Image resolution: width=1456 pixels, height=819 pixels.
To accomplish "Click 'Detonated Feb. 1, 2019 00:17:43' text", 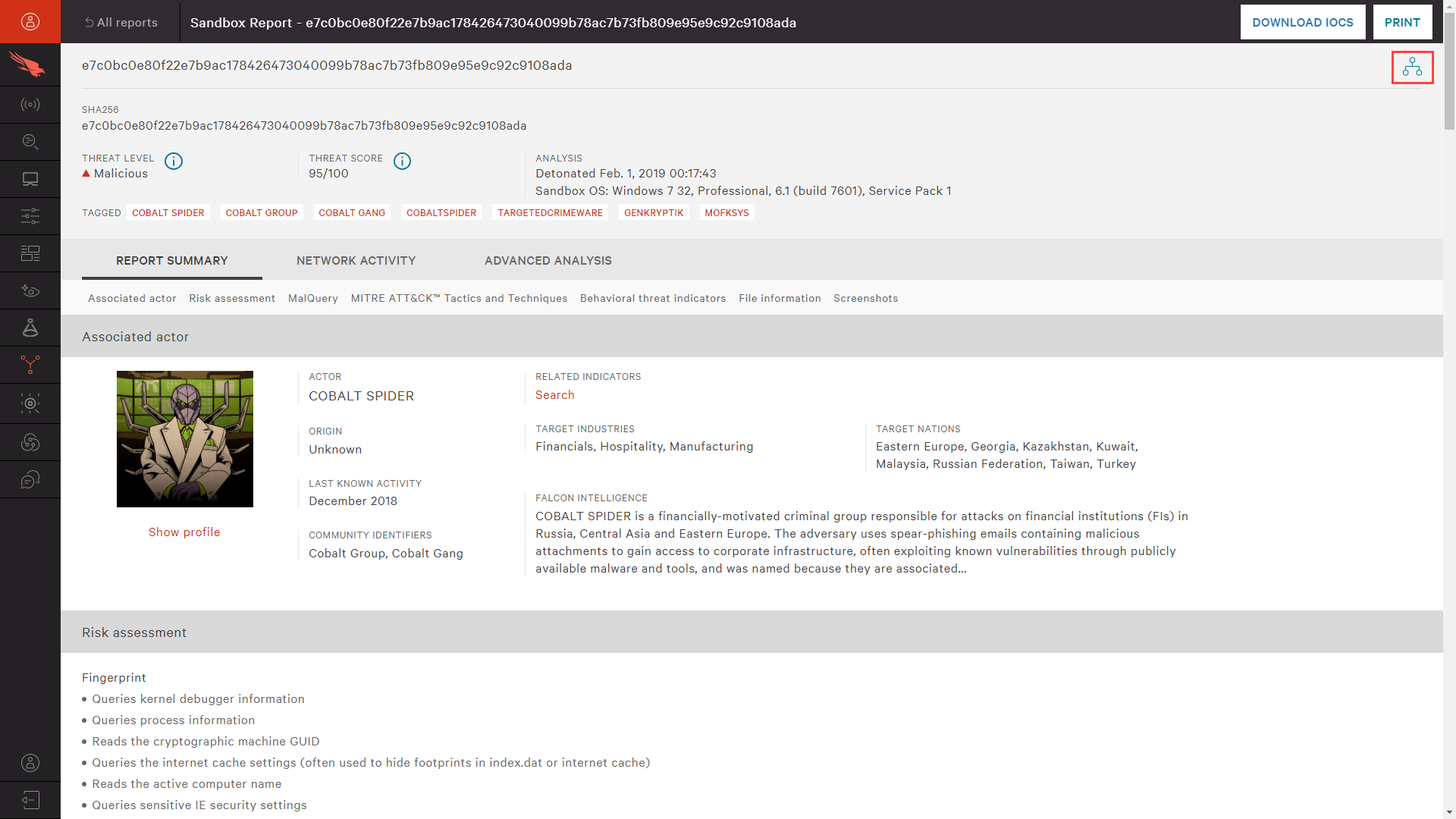I will point(626,174).
